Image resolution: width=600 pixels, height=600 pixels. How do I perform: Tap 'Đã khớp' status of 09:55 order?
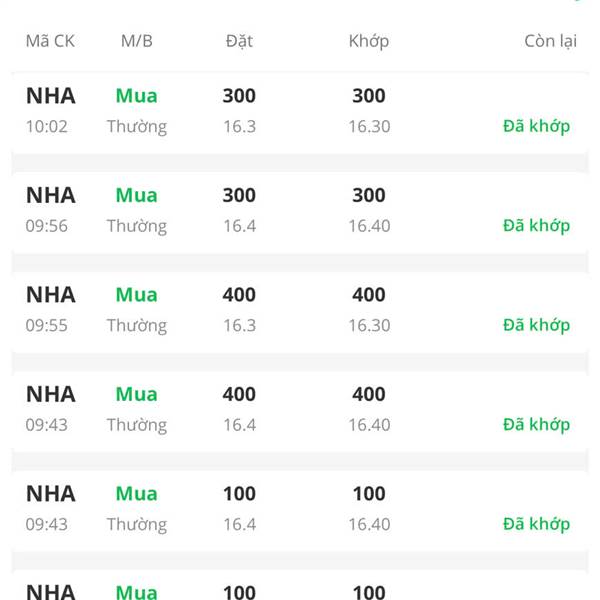536,325
